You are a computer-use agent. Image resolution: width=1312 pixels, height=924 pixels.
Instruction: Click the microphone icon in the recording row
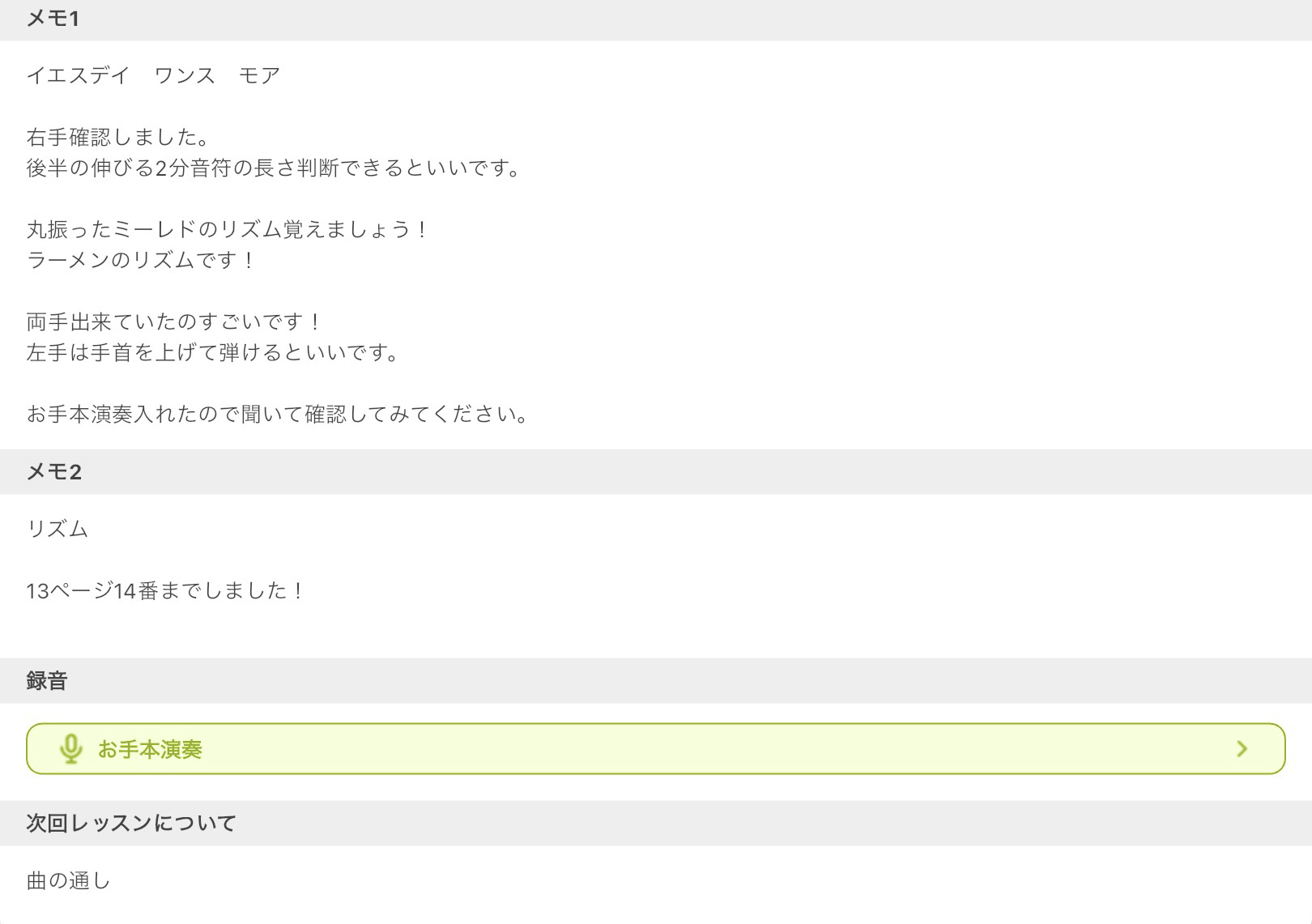click(71, 749)
